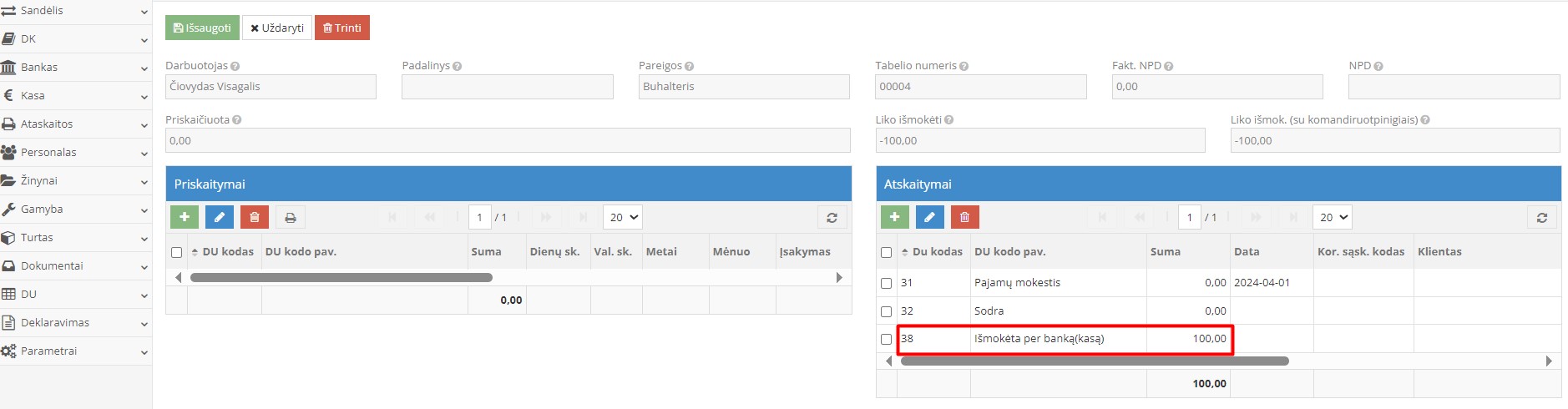Open page size dropdown in Priskaitymai
The image size is (1568, 409).
(x=622, y=217)
